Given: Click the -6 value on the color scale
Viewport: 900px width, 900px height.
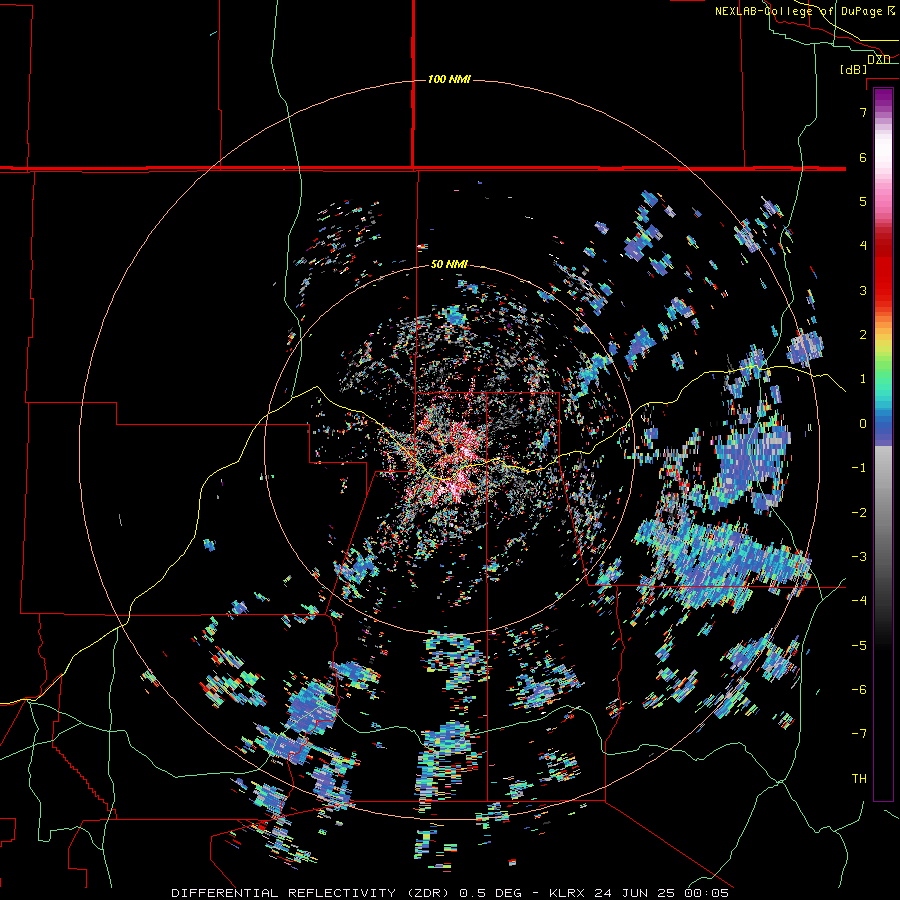Looking at the screenshot, I should click(859, 690).
